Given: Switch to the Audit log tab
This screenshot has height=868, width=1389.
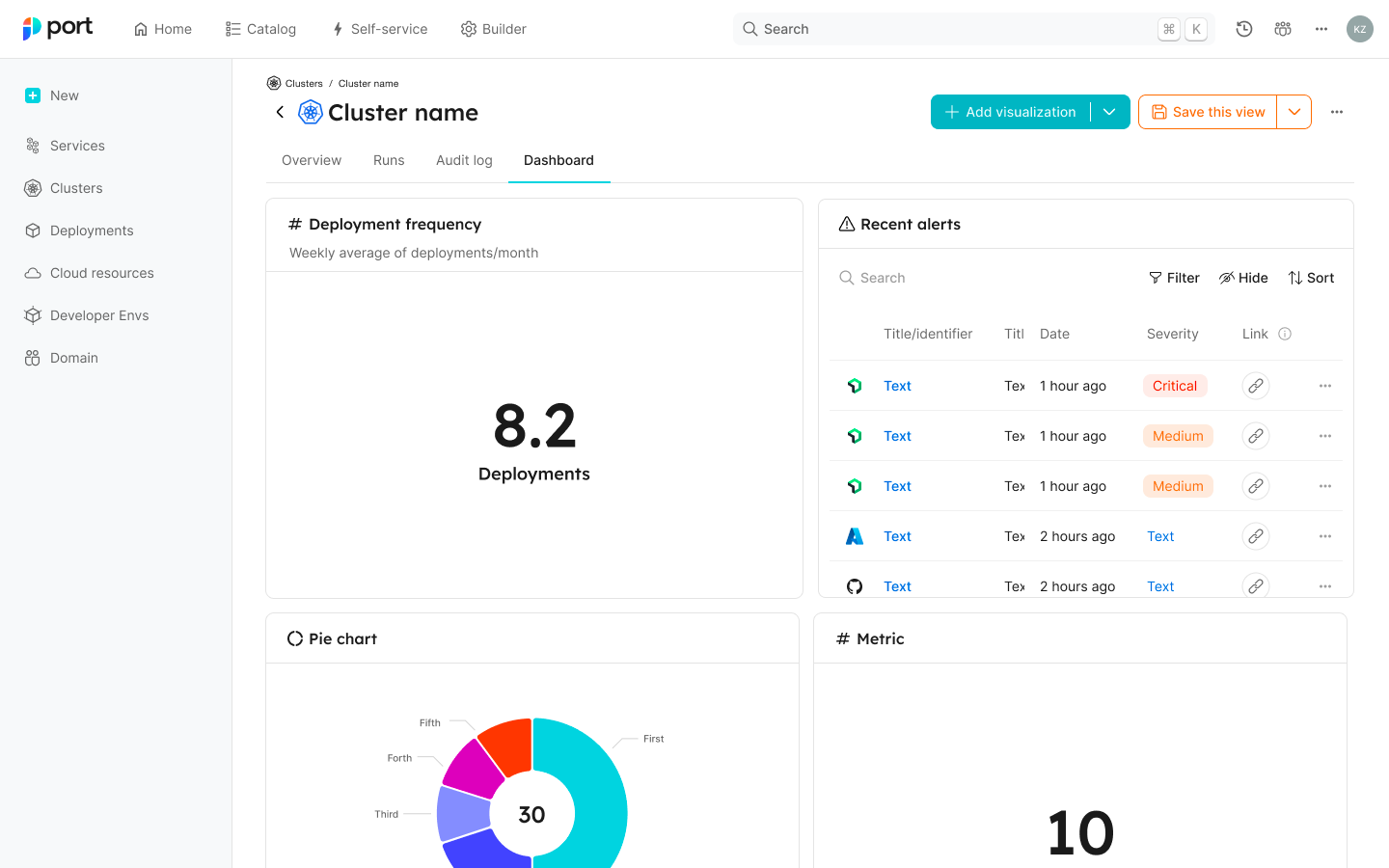Looking at the screenshot, I should 464,160.
